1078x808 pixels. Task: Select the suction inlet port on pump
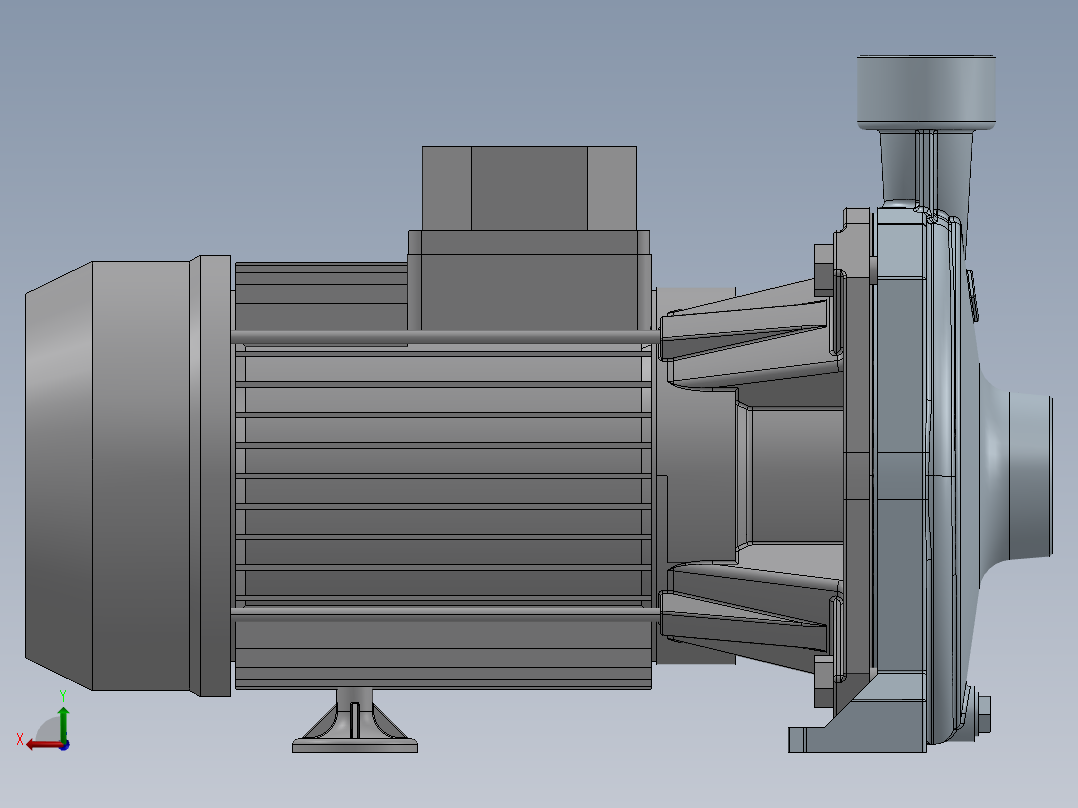tap(1031, 475)
